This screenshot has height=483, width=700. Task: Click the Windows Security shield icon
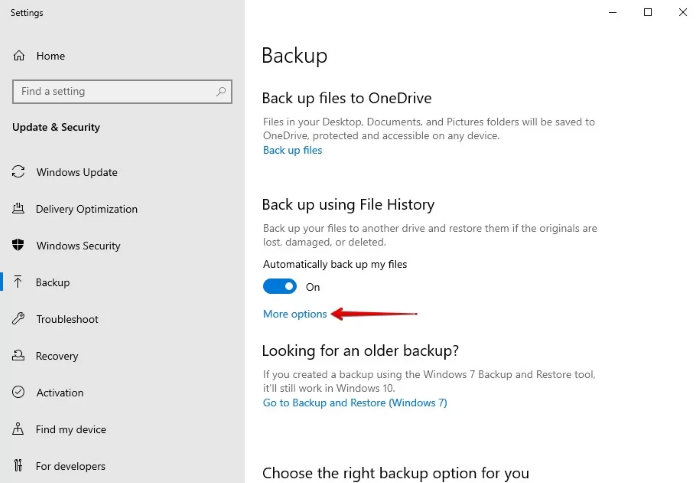point(18,245)
